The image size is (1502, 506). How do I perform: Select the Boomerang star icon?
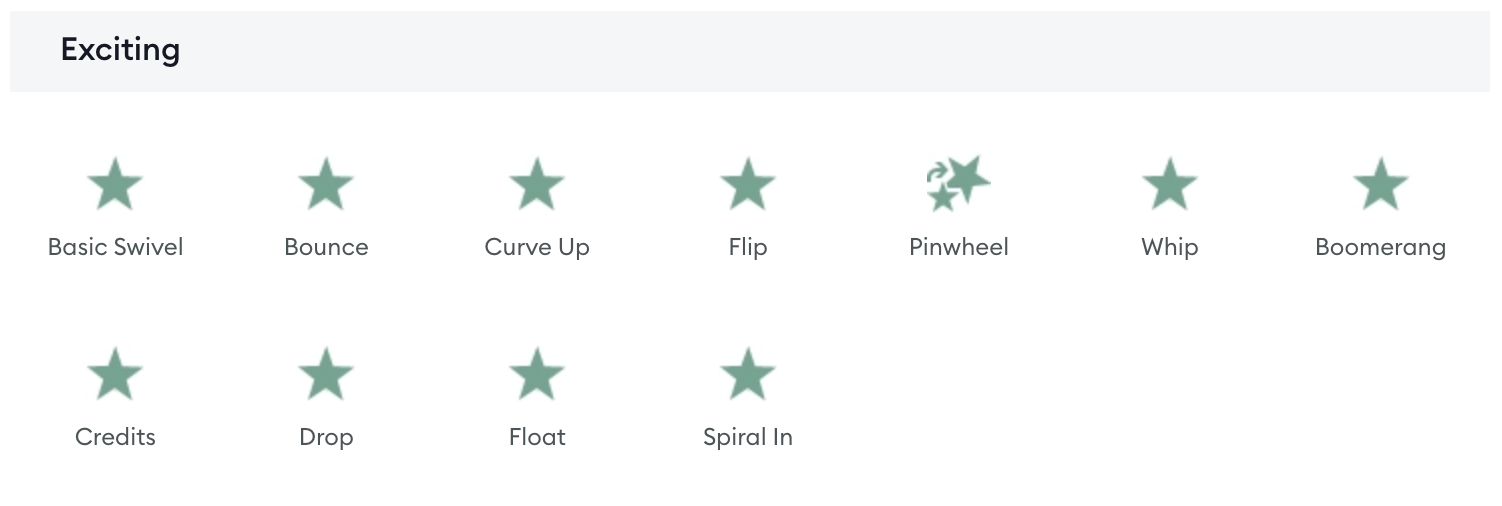(x=1381, y=184)
